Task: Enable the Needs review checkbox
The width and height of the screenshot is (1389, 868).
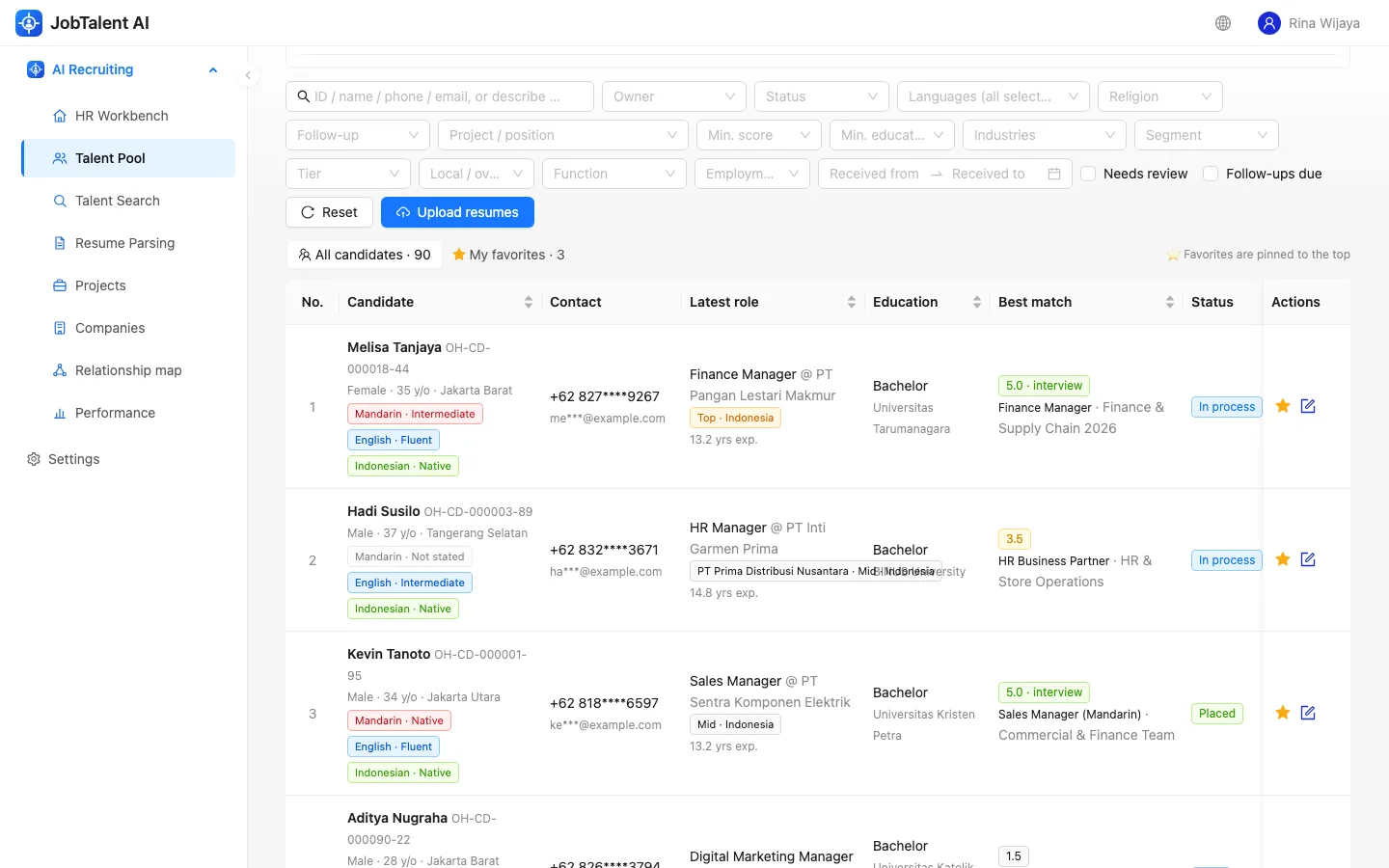Action: click(x=1088, y=174)
